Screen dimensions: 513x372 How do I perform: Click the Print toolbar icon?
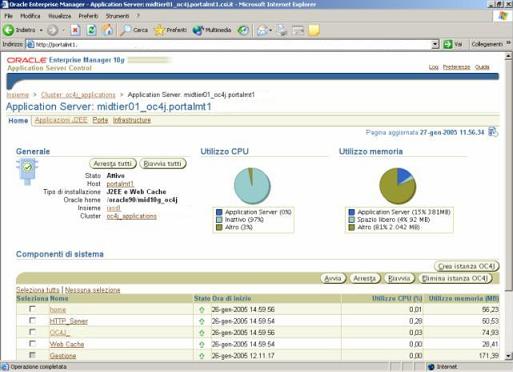282,30
